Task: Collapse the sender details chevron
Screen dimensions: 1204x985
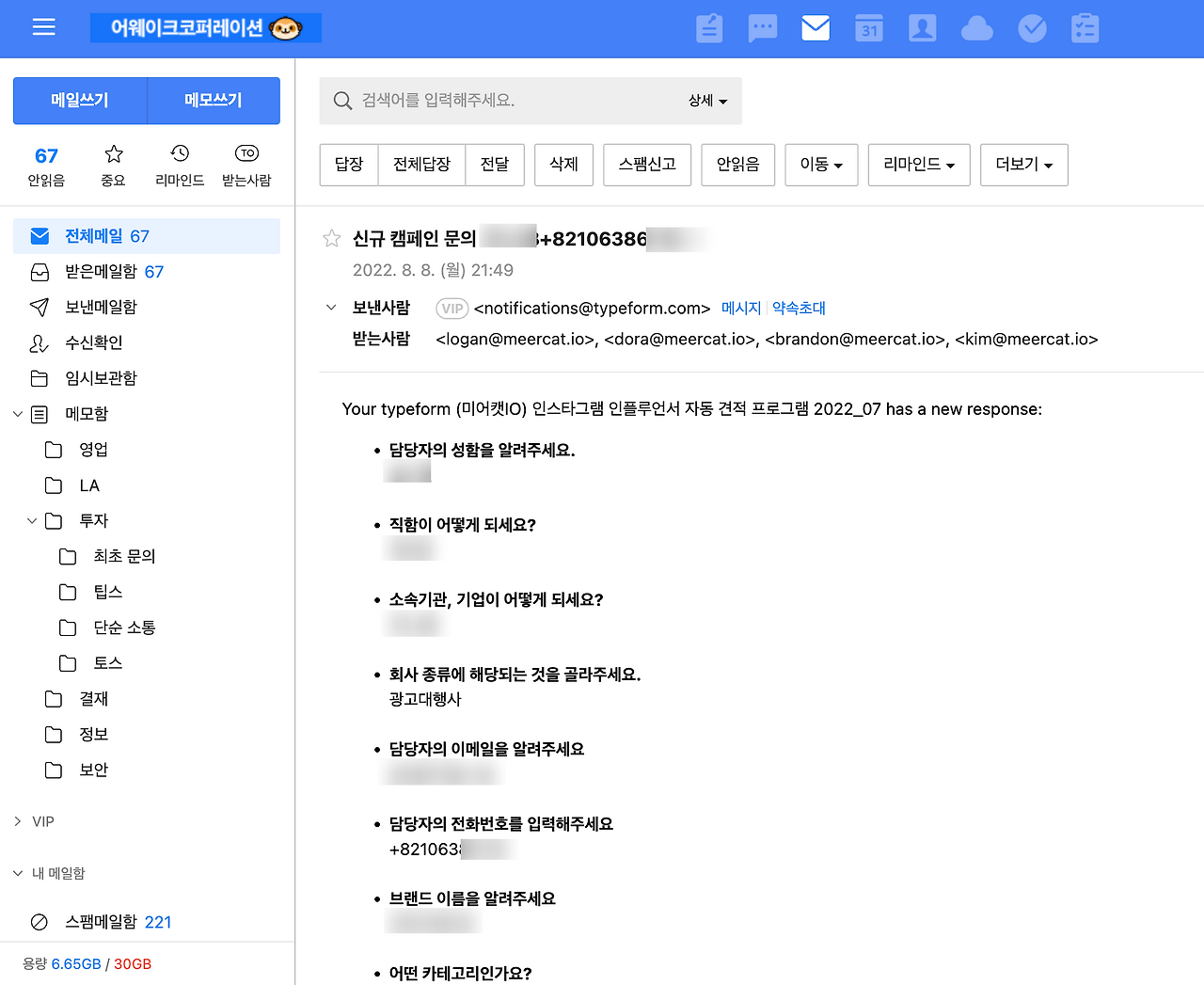Action: pyautogui.click(x=331, y=308)
